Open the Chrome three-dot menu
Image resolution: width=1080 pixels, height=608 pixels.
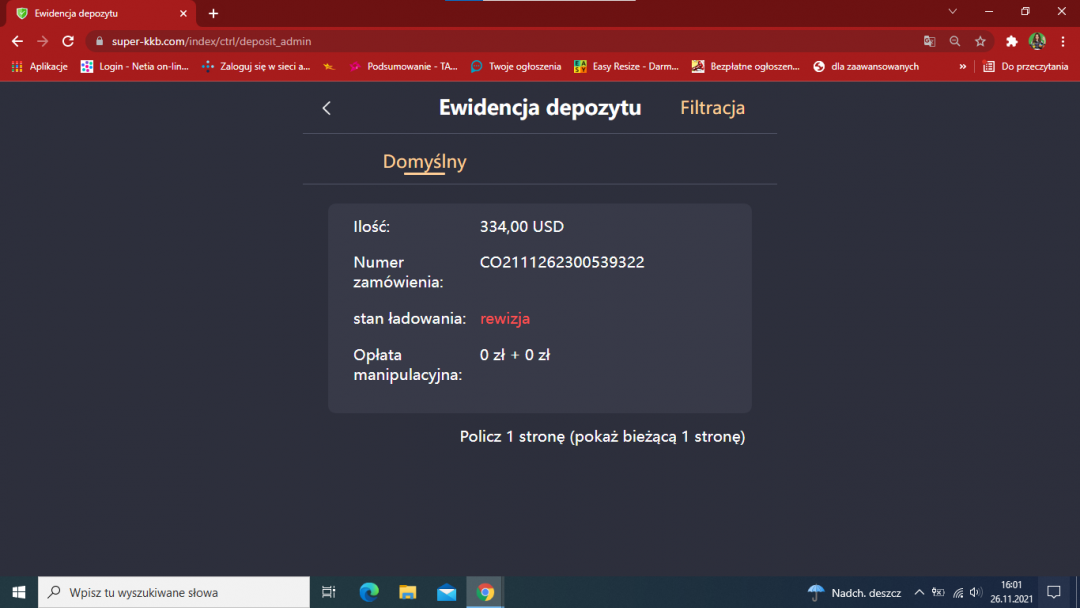pyautogui.click(x=1063, y=42)
